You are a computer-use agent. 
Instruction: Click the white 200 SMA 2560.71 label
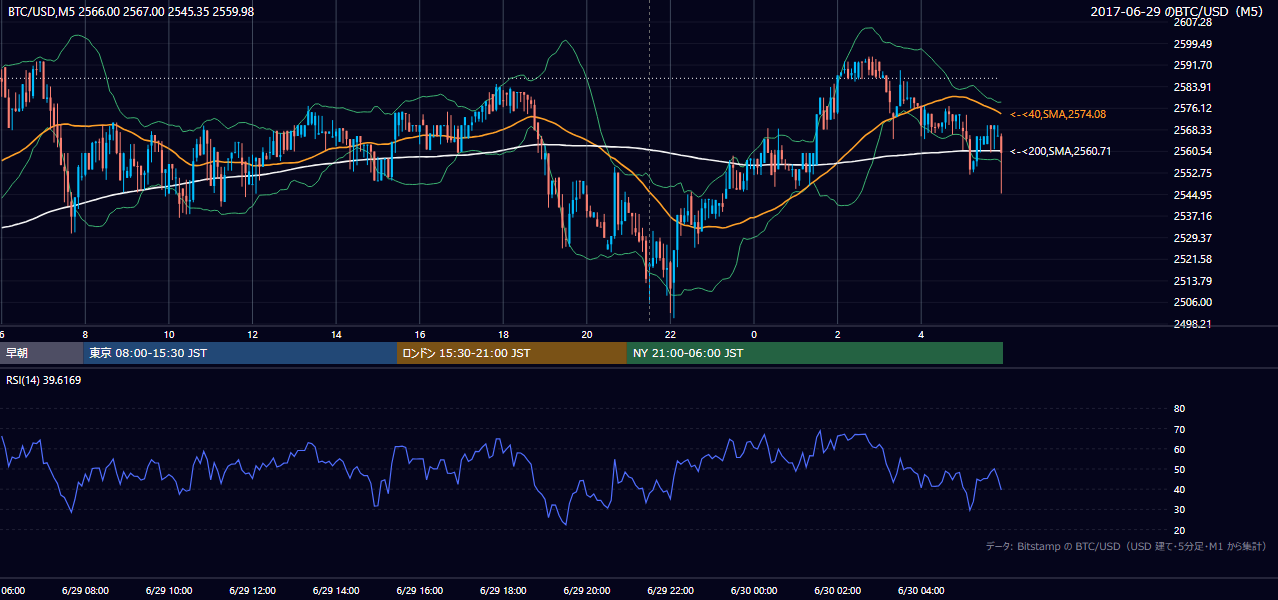pyautogui.click(x=1061, y=151)
